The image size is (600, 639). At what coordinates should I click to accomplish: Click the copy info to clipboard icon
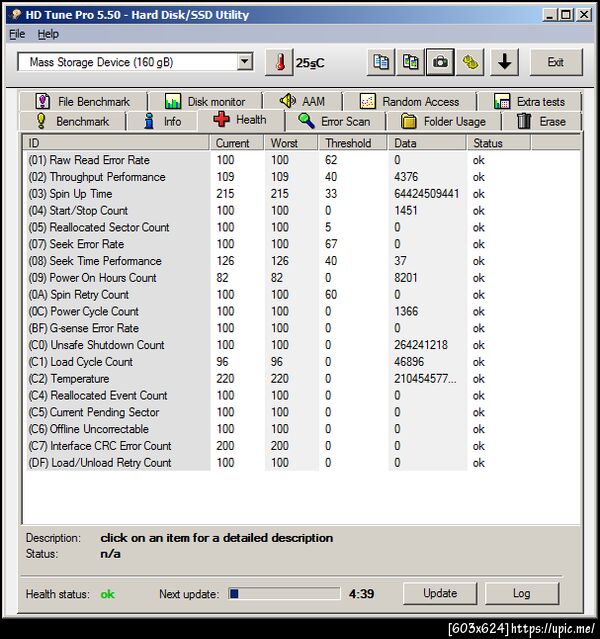pyautogui.click(x=381, y=62)
